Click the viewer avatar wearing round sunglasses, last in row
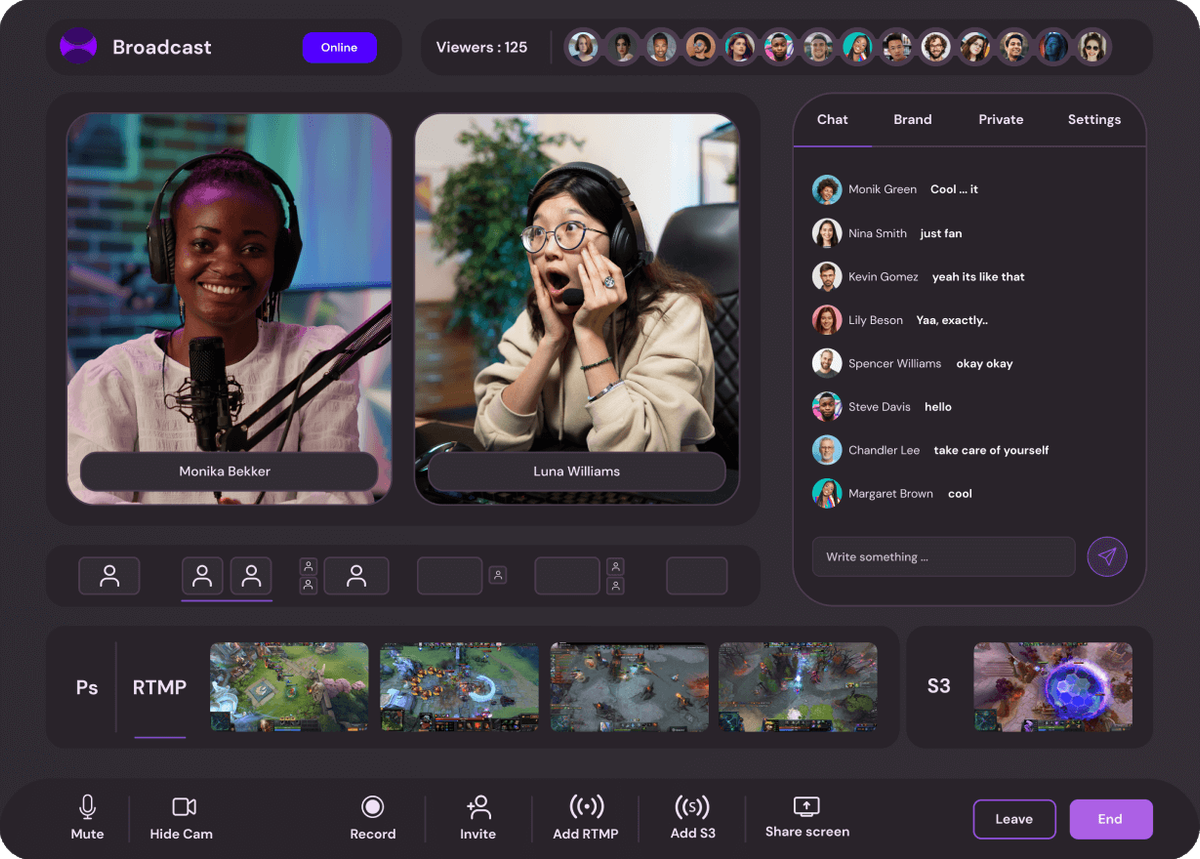This screenshot has height=859, width=1200. click(1092, 47)
